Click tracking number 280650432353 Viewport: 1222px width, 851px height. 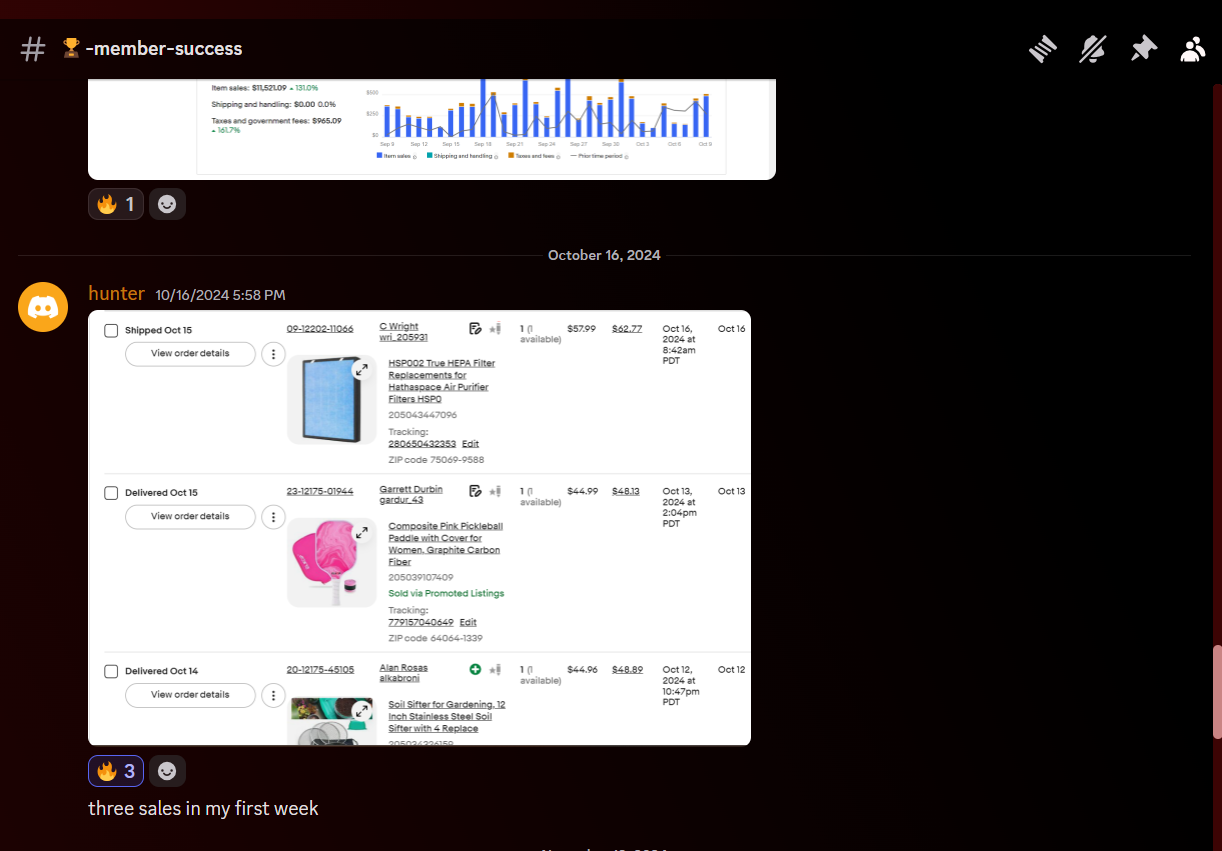pyautogui.click(x=422, y=444)
